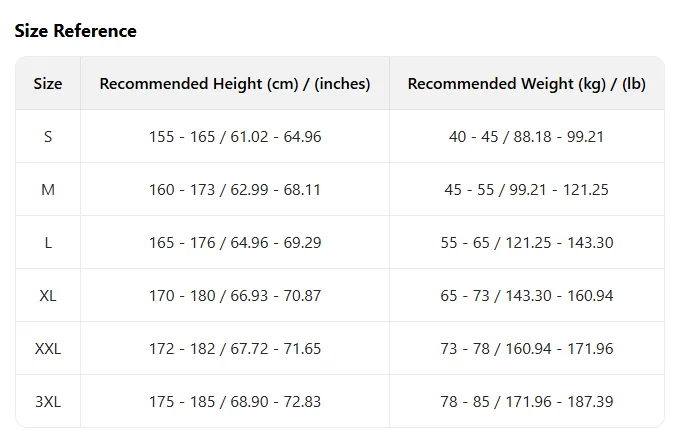Select the L size cell
Viewport: 673px width, 431px height.
[48, 243]
